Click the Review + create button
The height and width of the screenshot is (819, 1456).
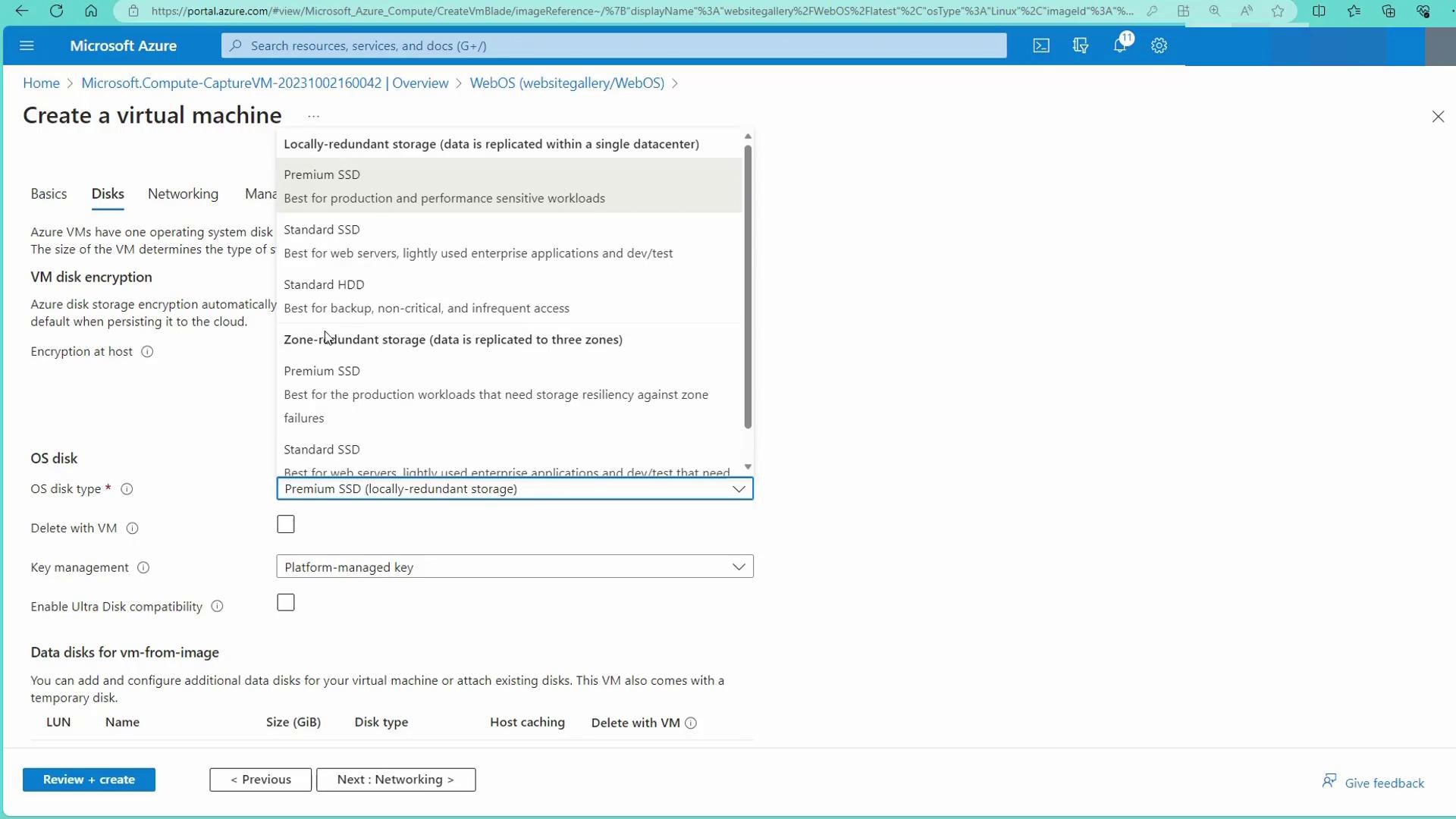click(89, 780)
